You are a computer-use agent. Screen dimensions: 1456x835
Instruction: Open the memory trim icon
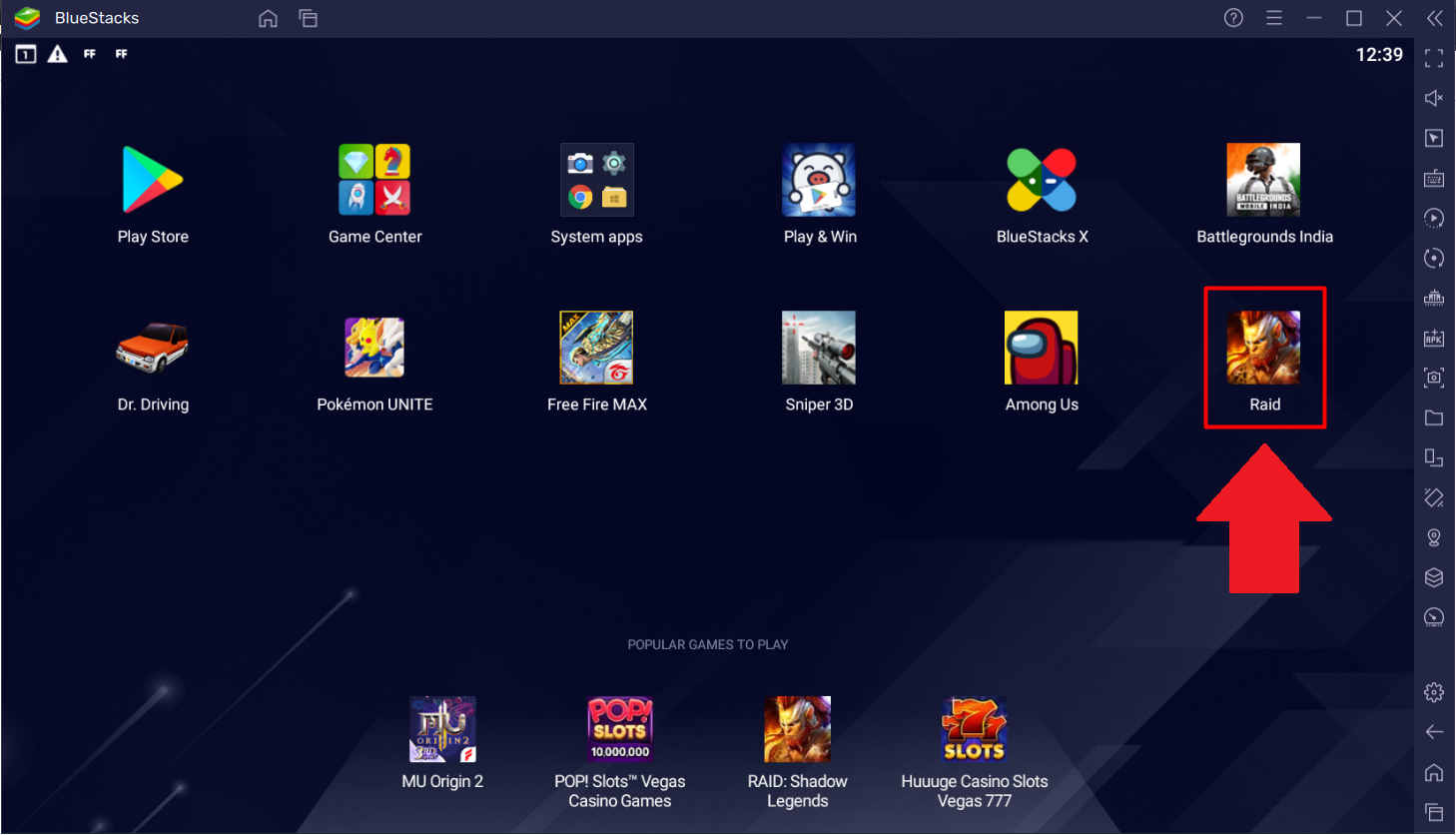(1434, 298)
